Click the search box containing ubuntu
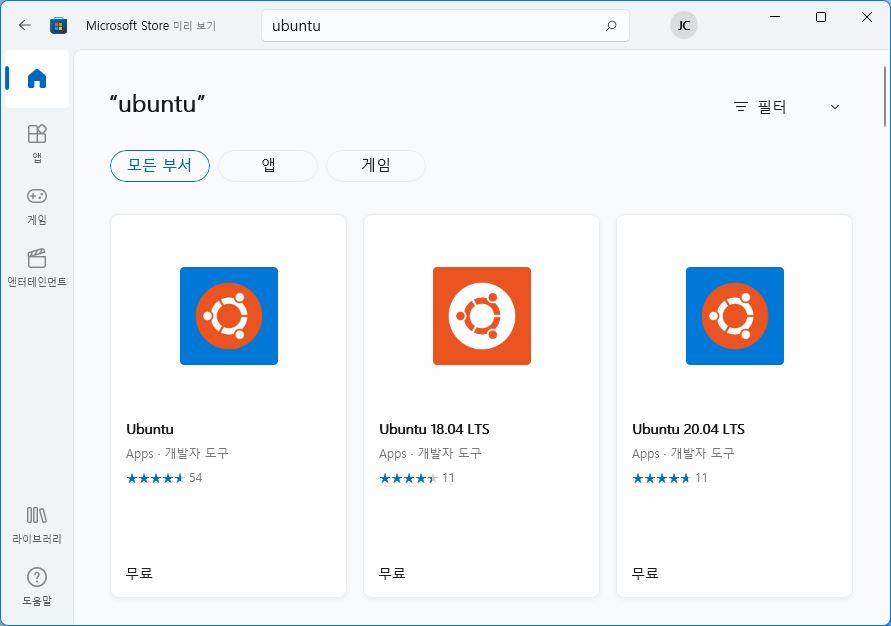This screenshot has width=891, height=626. pyautogui.click(x=446, y=26)
